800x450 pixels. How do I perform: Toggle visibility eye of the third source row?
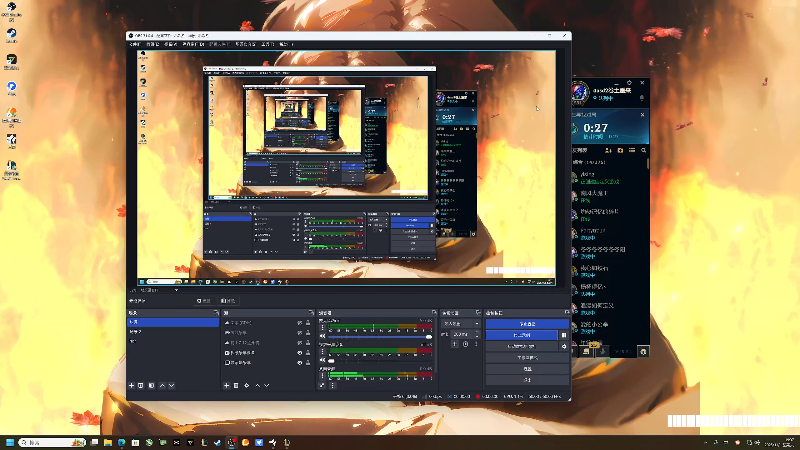(299, 343)
